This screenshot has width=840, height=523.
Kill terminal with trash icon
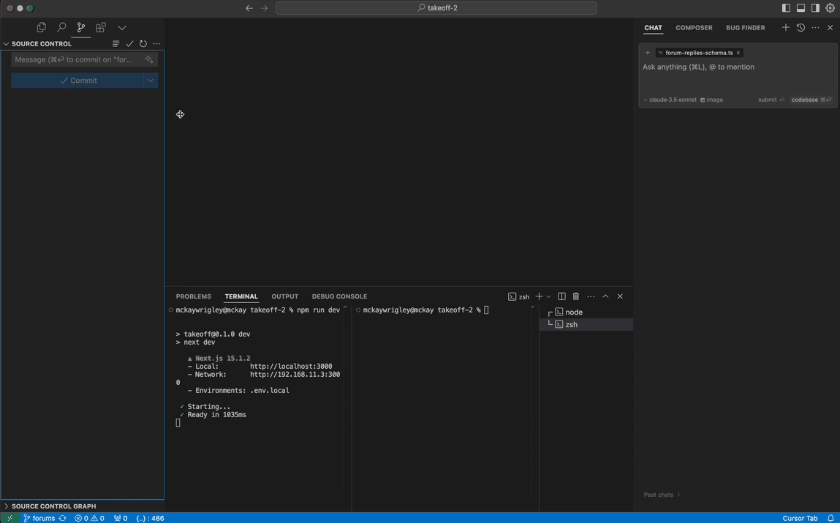[576, 296]
